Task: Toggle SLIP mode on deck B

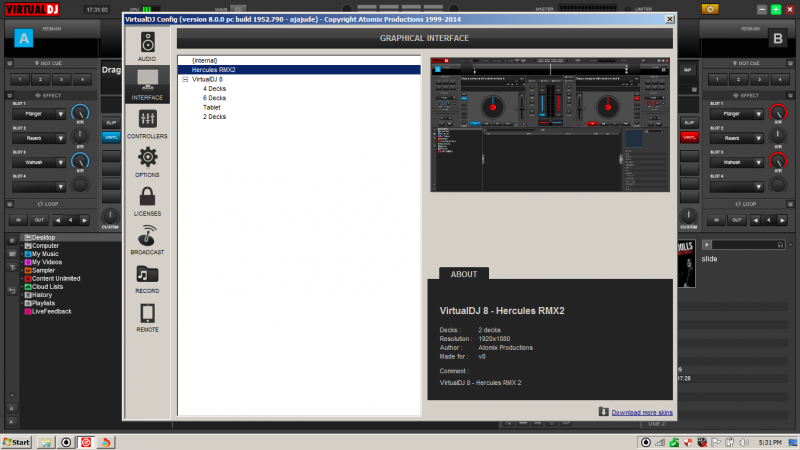Action: (689, 122)
